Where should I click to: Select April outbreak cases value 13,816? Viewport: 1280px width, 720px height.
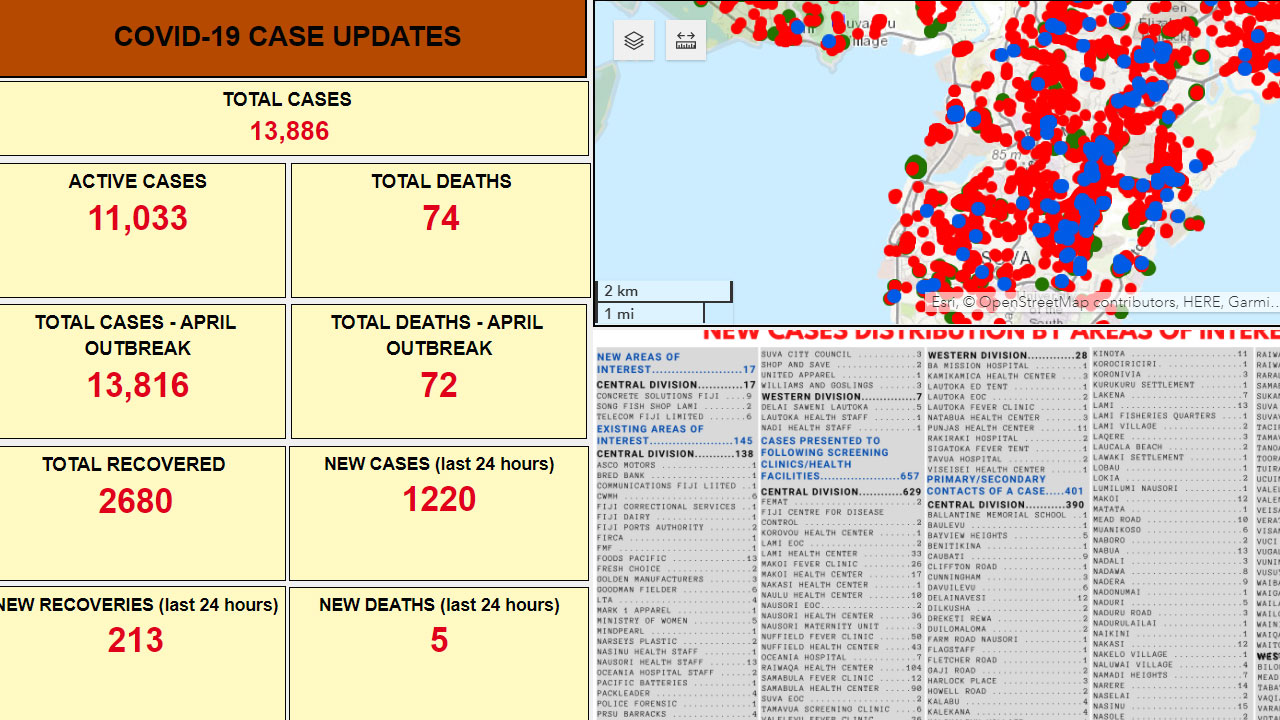138,385
